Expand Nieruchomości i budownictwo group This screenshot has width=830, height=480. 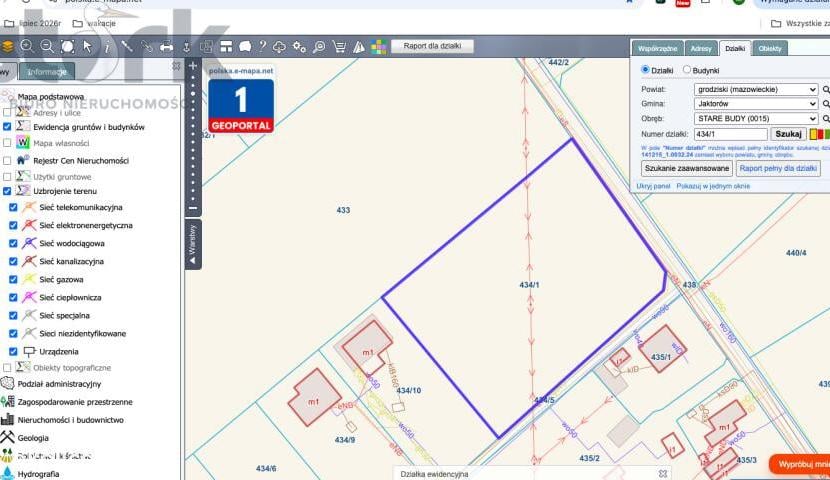70,420
